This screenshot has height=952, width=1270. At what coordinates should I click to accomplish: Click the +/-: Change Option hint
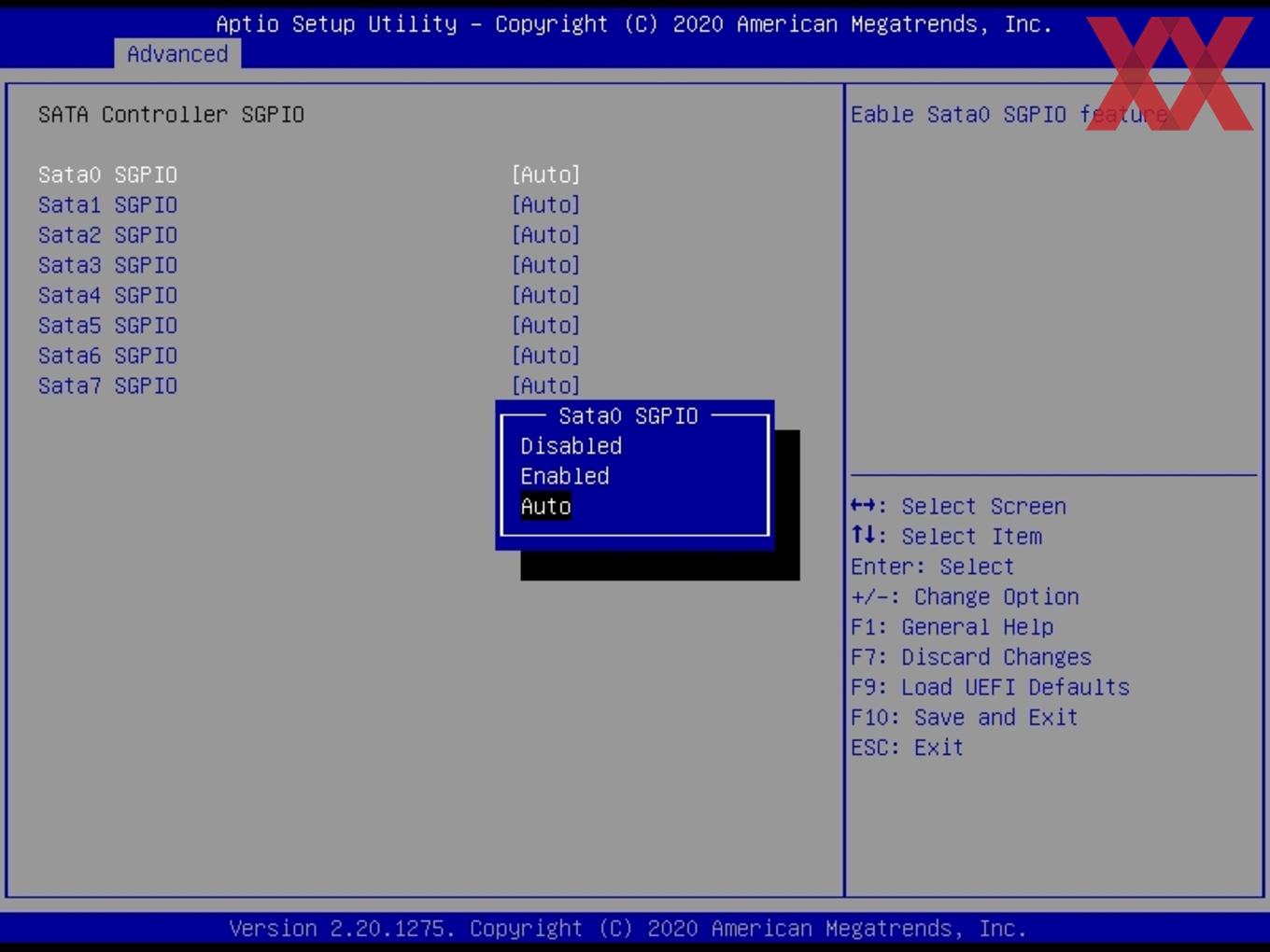coord(965,597)
